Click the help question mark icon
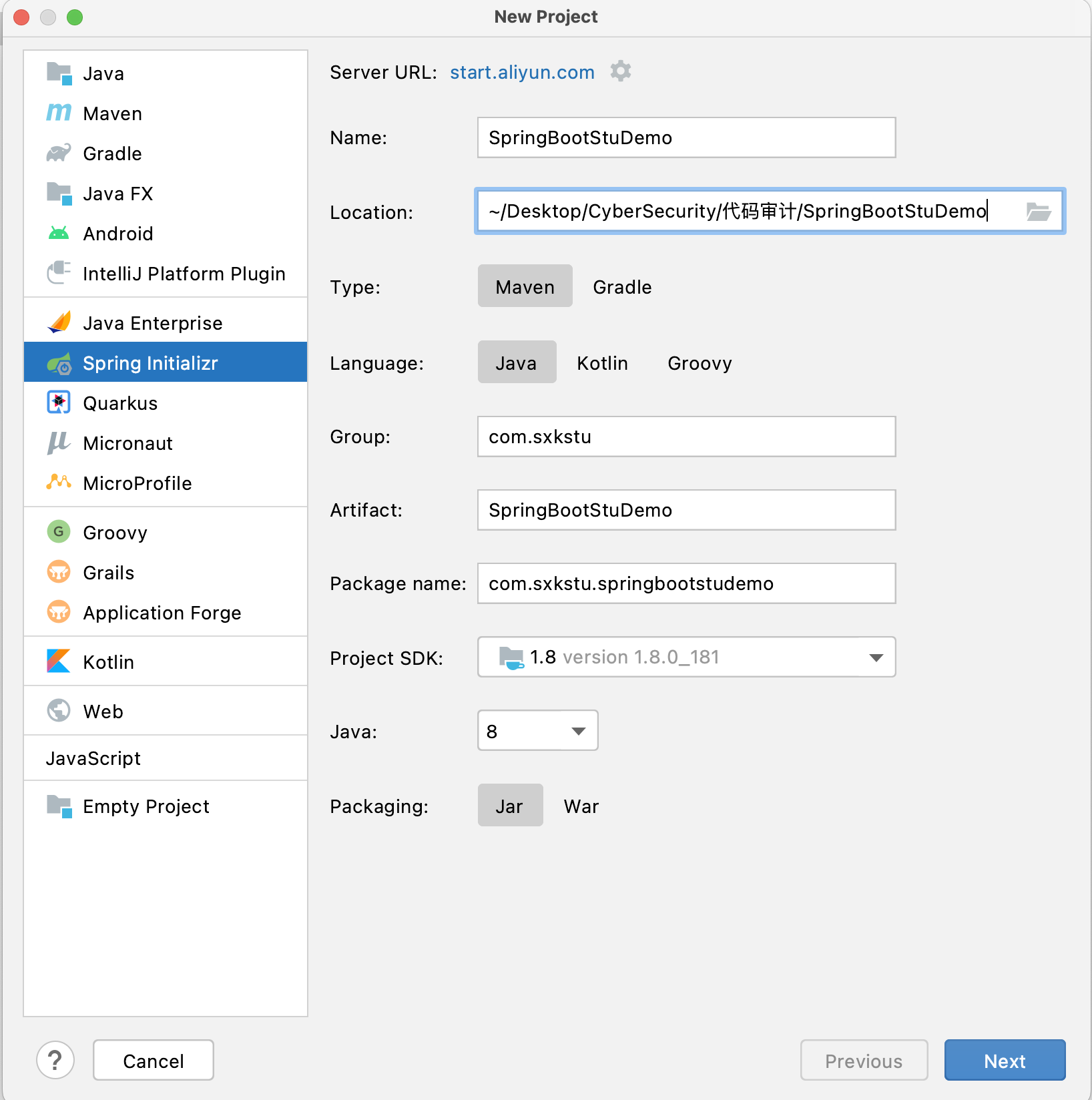1092x1100 pixels. 55,1060
